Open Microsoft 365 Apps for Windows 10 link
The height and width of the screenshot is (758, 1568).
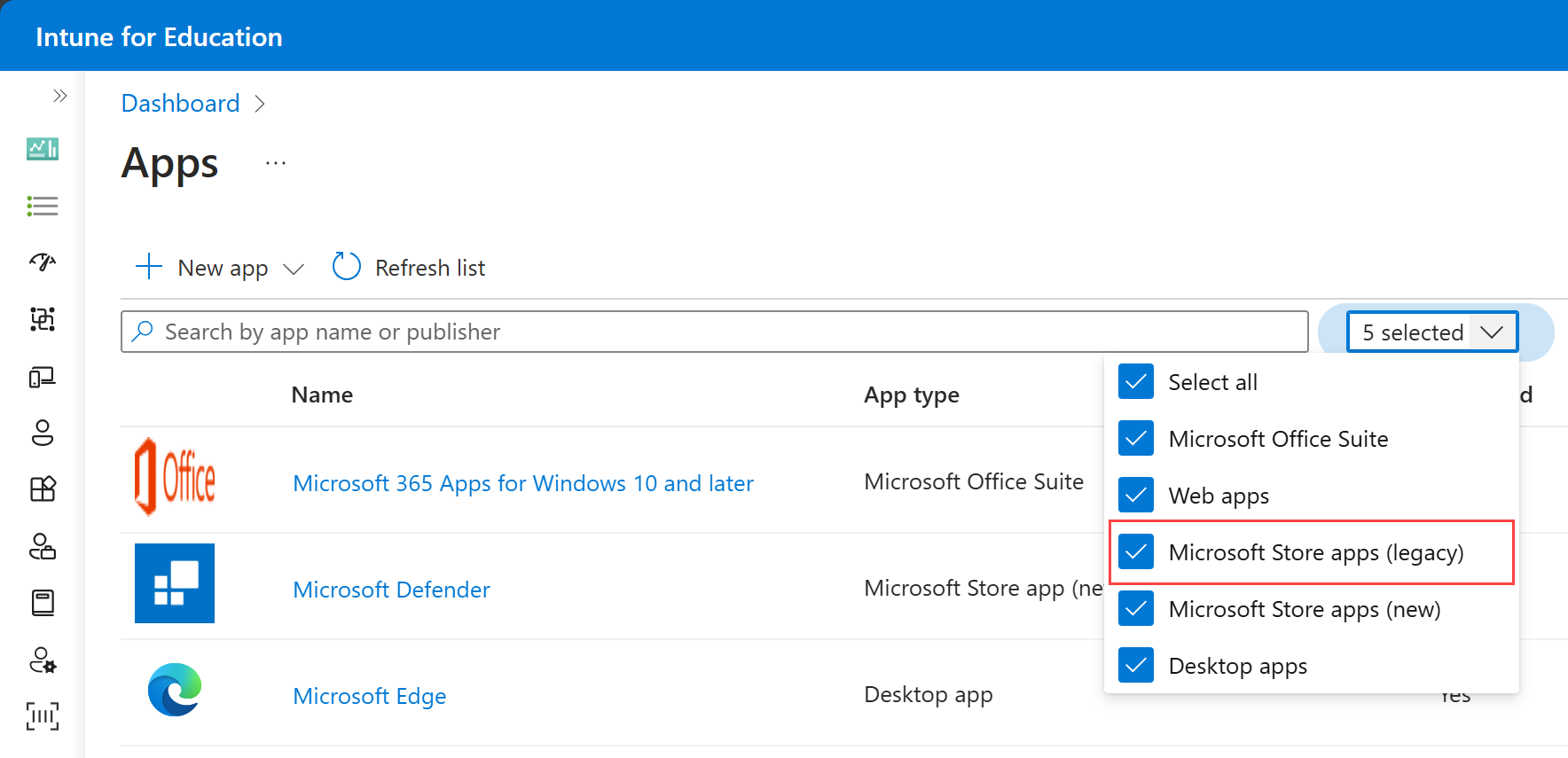523,483
